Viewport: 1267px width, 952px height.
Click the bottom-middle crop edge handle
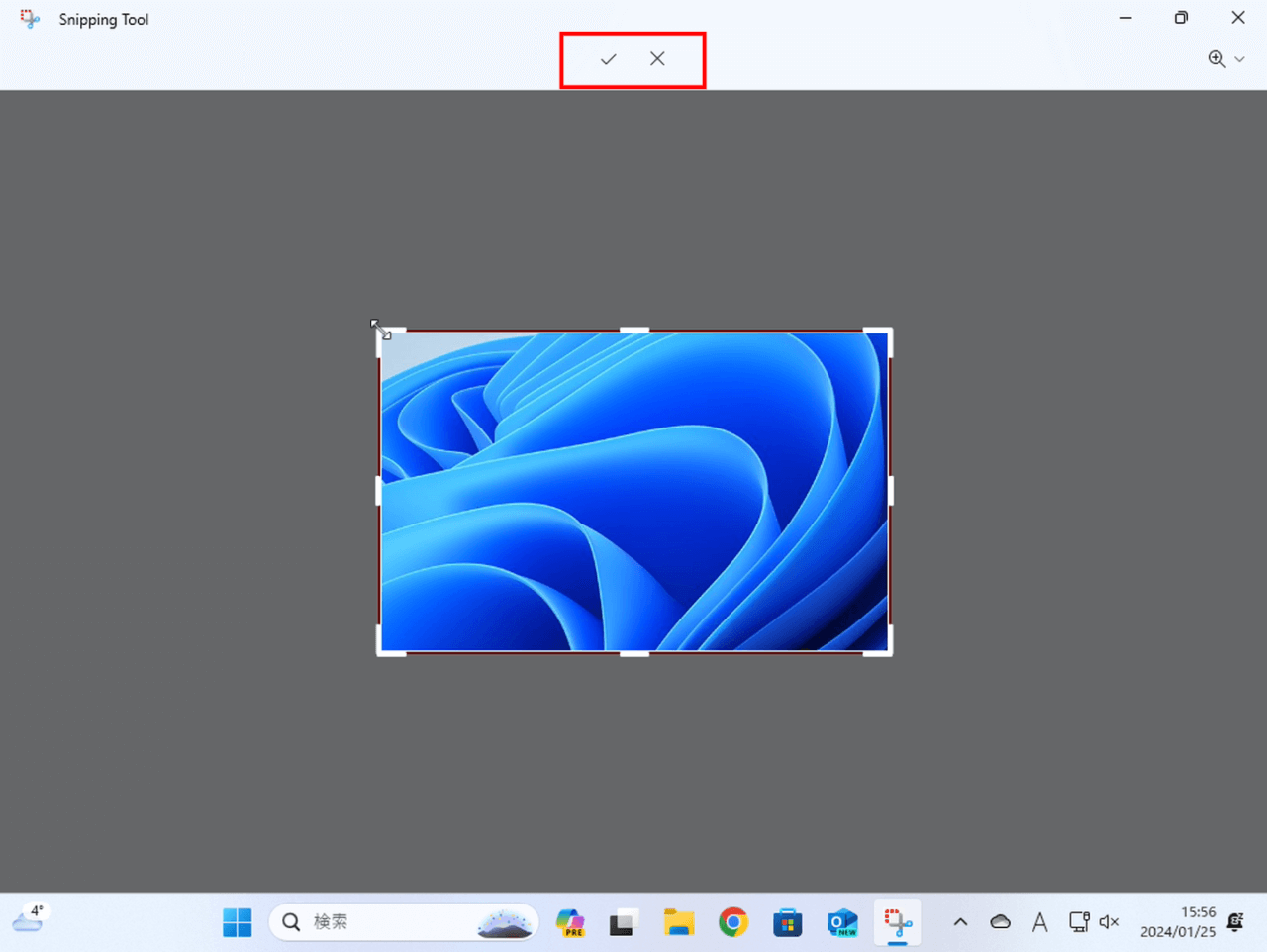click(634, 653)
